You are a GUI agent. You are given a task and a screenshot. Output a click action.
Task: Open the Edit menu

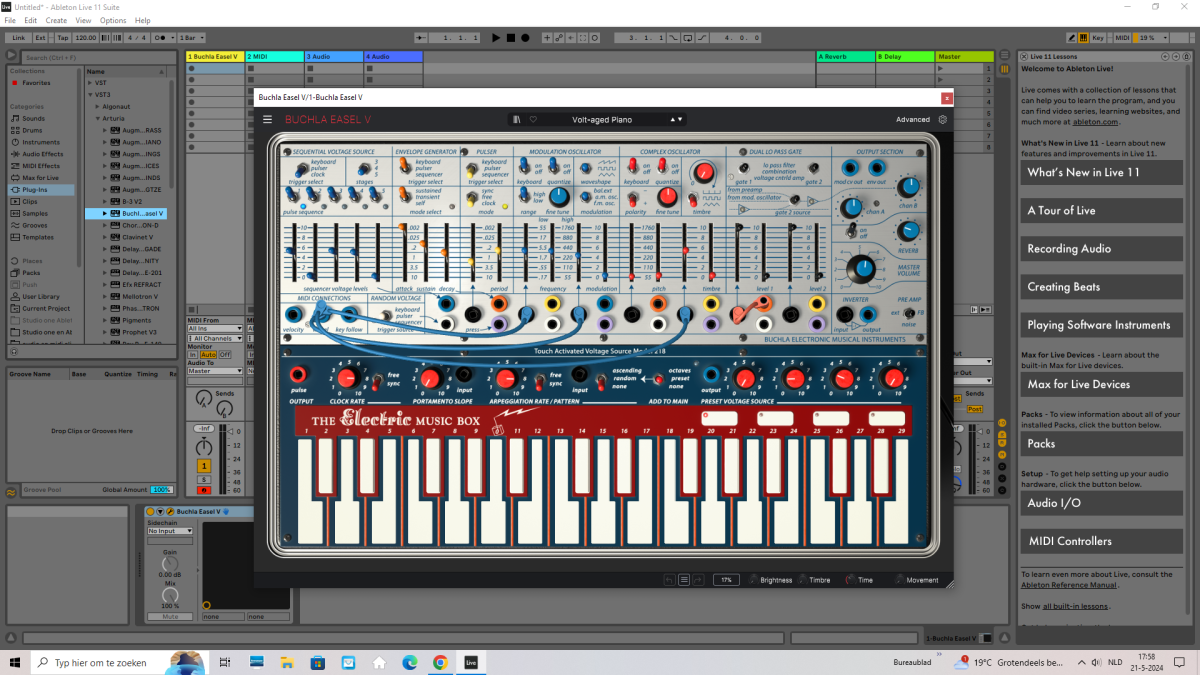(31, 20)
